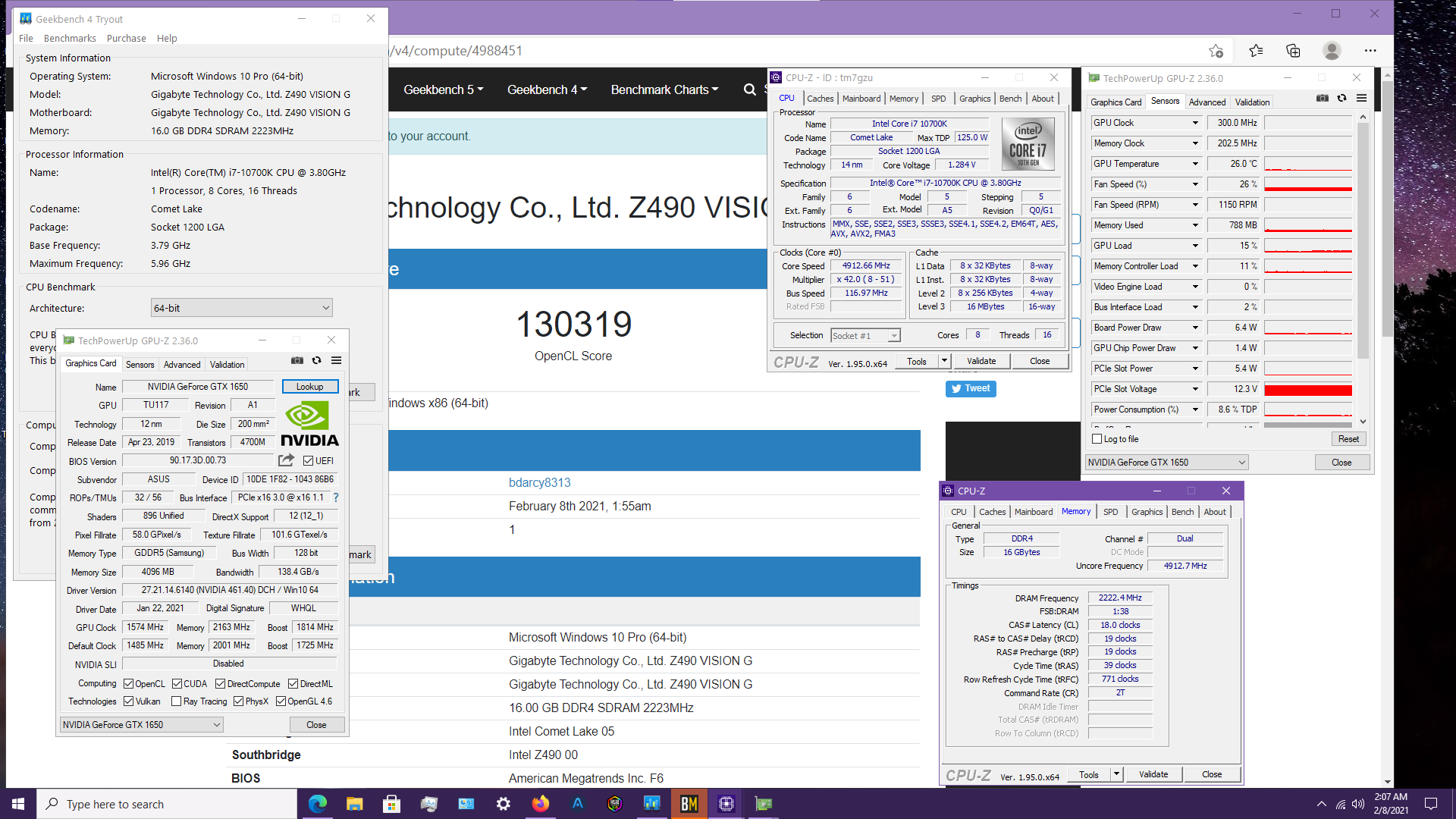Screen dimensions: 1456x819
Task: Click Bus Interface question mark help
Action: (x=336, y=498)
